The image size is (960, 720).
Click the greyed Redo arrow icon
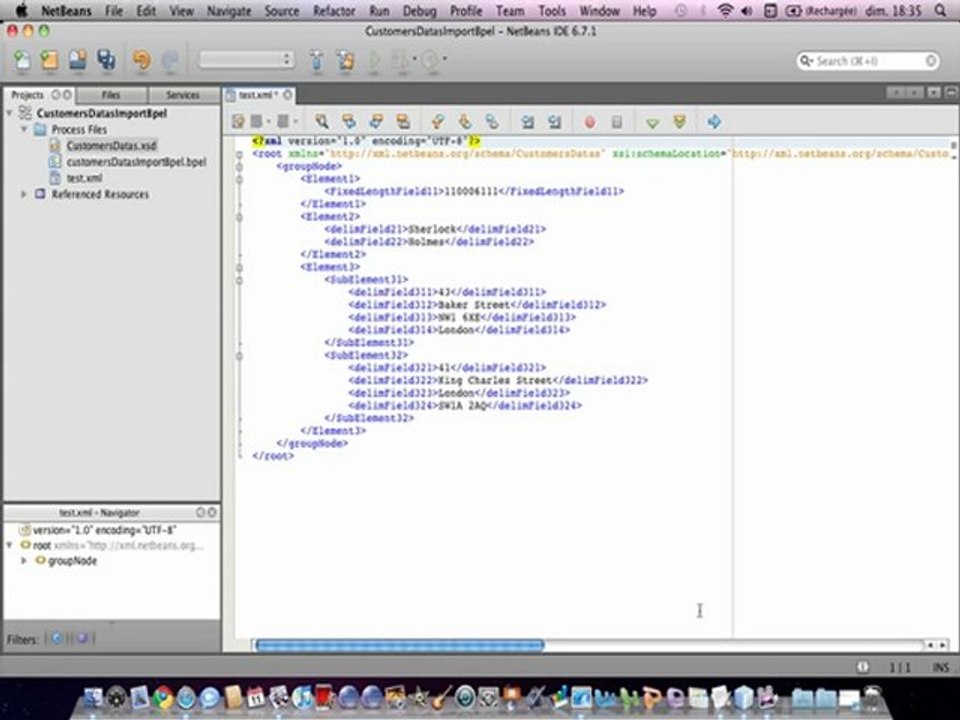[x=170, y=60]
